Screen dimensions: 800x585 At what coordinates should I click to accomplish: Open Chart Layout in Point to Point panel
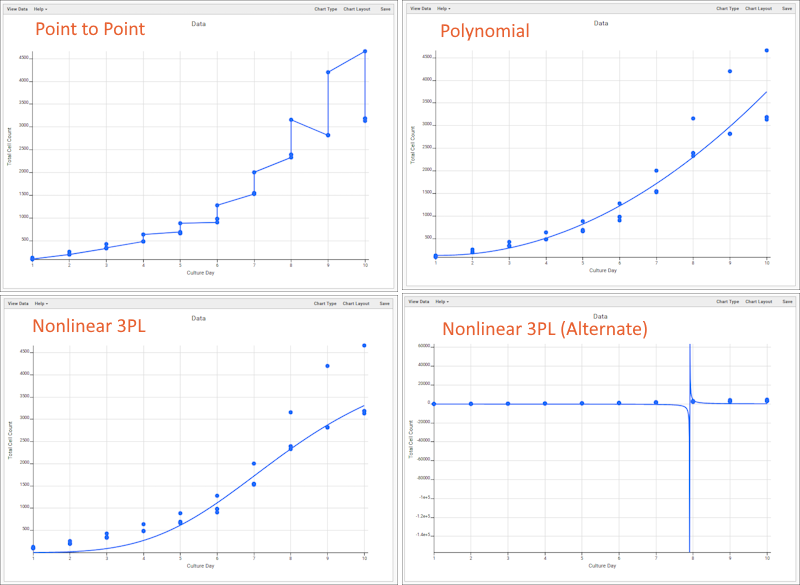point(356,9)
